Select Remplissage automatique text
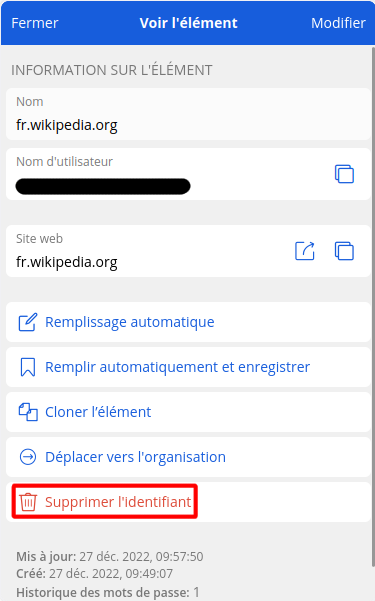This screenshot has height=601, width=375. click(x=130, y=322)
